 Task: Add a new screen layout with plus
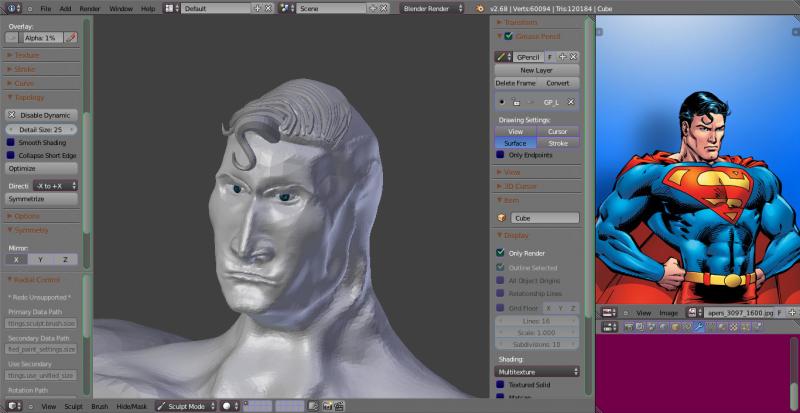click(x=257, y=9)
